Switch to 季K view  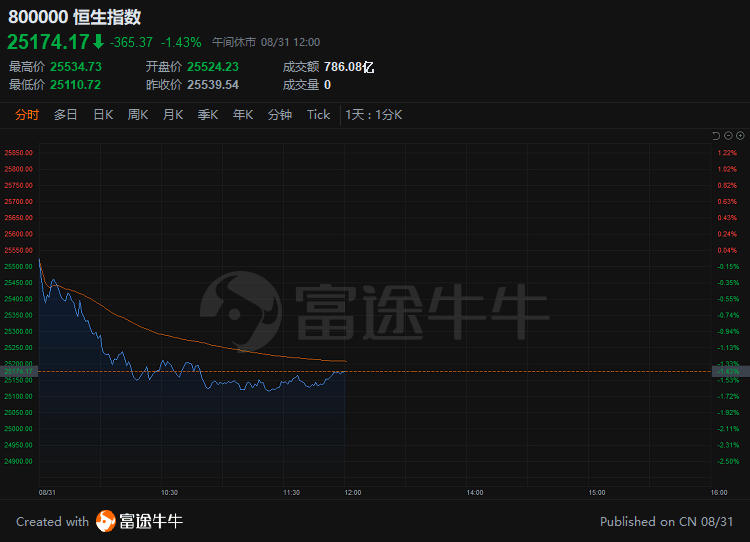point(208,115)
